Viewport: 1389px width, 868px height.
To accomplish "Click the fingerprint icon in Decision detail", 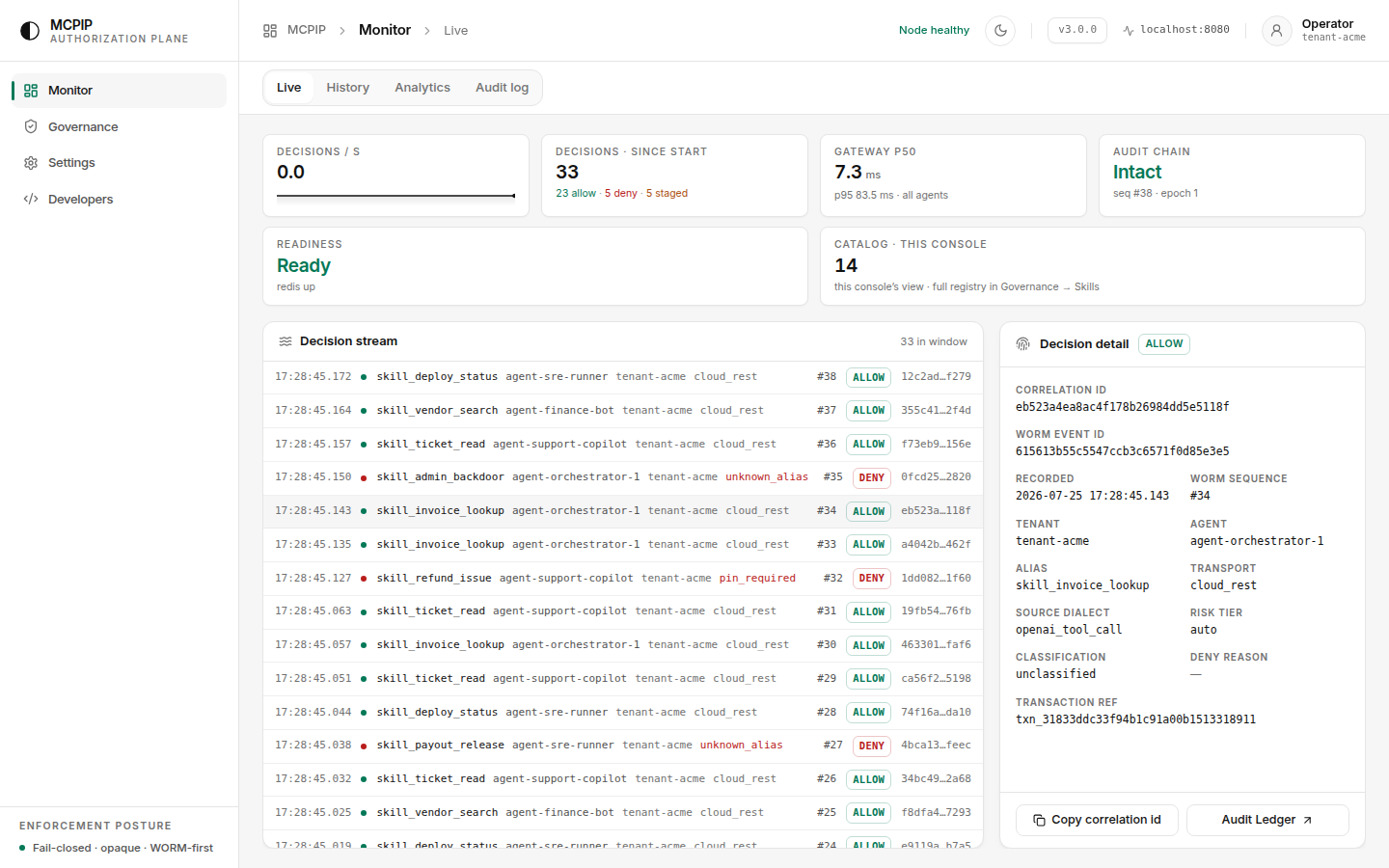I will coord(1023,344).
